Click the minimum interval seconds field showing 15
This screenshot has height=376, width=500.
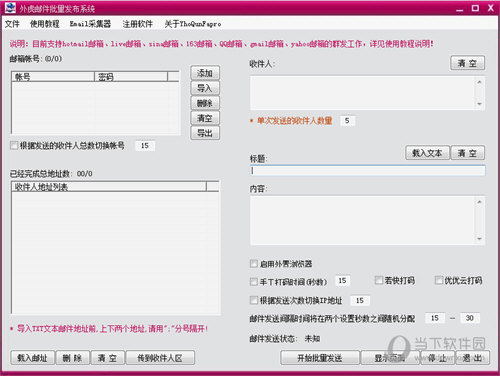point(435,318)
